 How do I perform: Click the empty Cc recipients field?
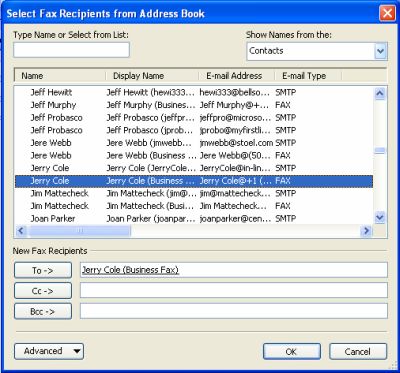[234, 290]
